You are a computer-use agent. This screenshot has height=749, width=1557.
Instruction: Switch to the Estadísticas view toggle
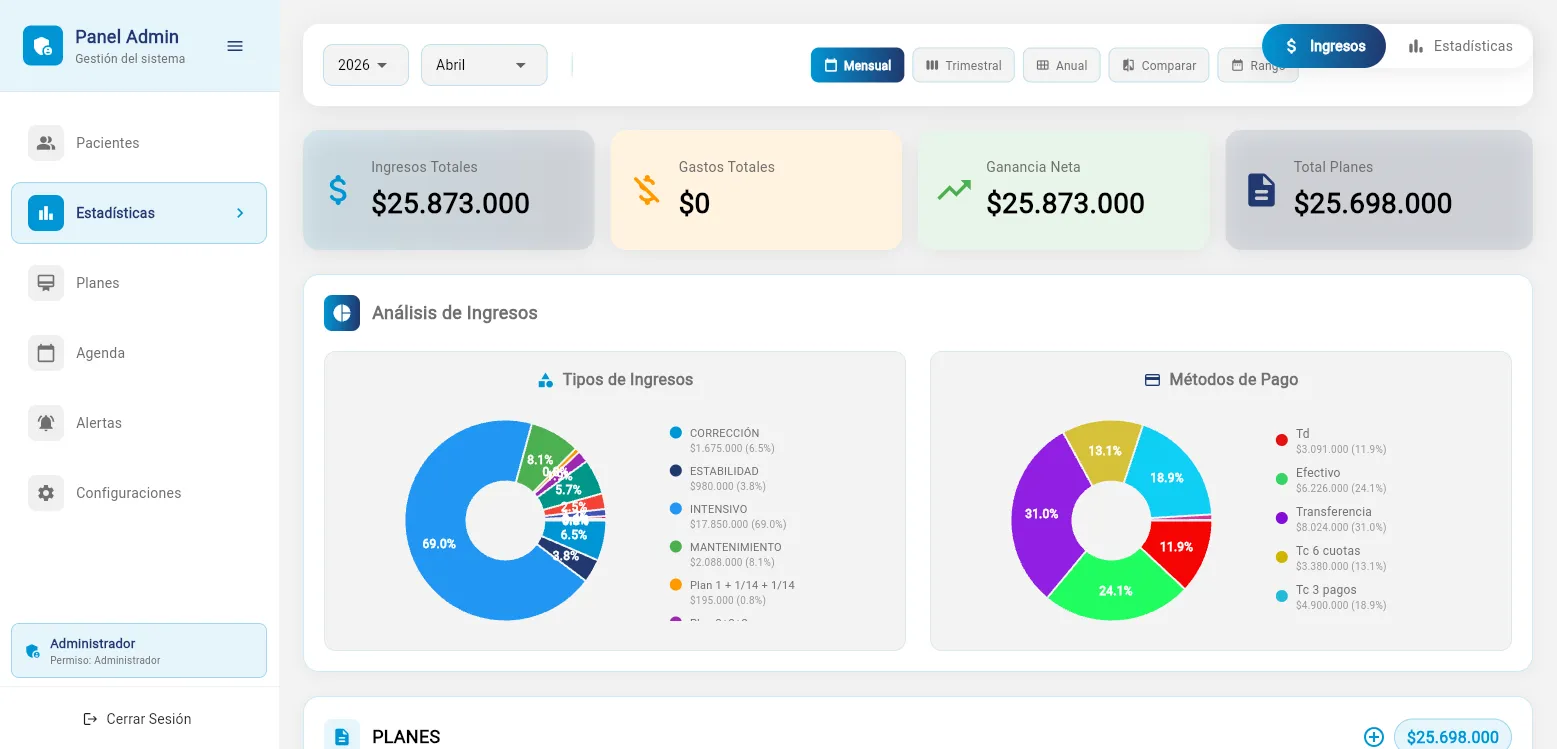1460,46
